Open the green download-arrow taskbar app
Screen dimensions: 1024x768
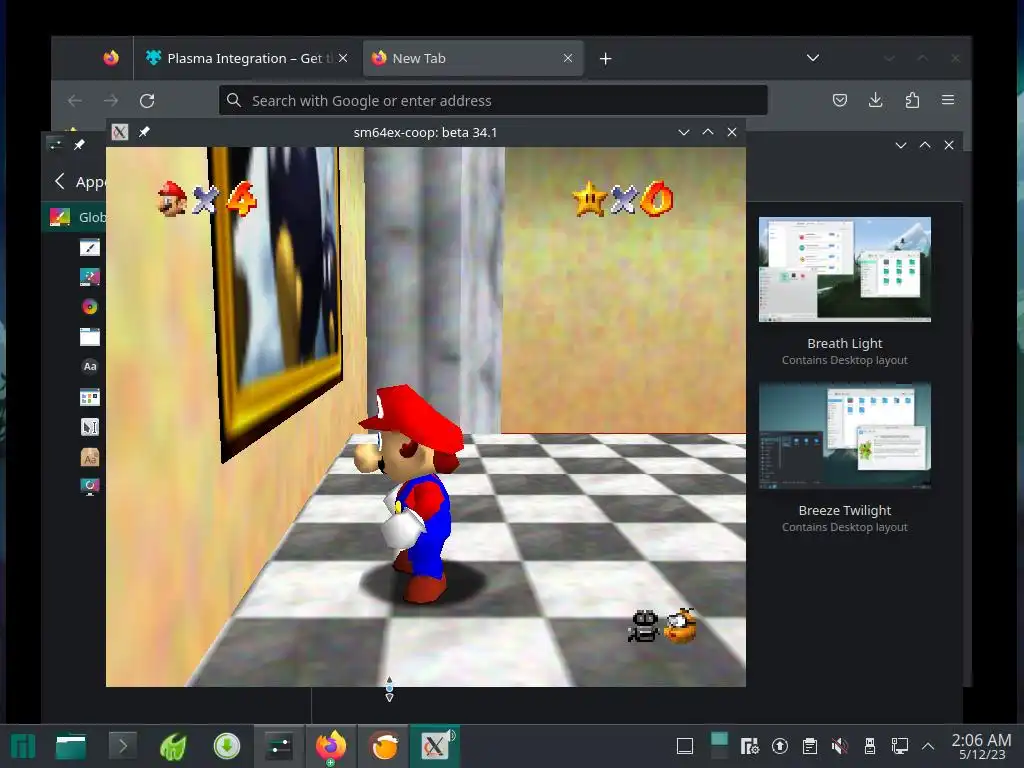tap(227, 746)
